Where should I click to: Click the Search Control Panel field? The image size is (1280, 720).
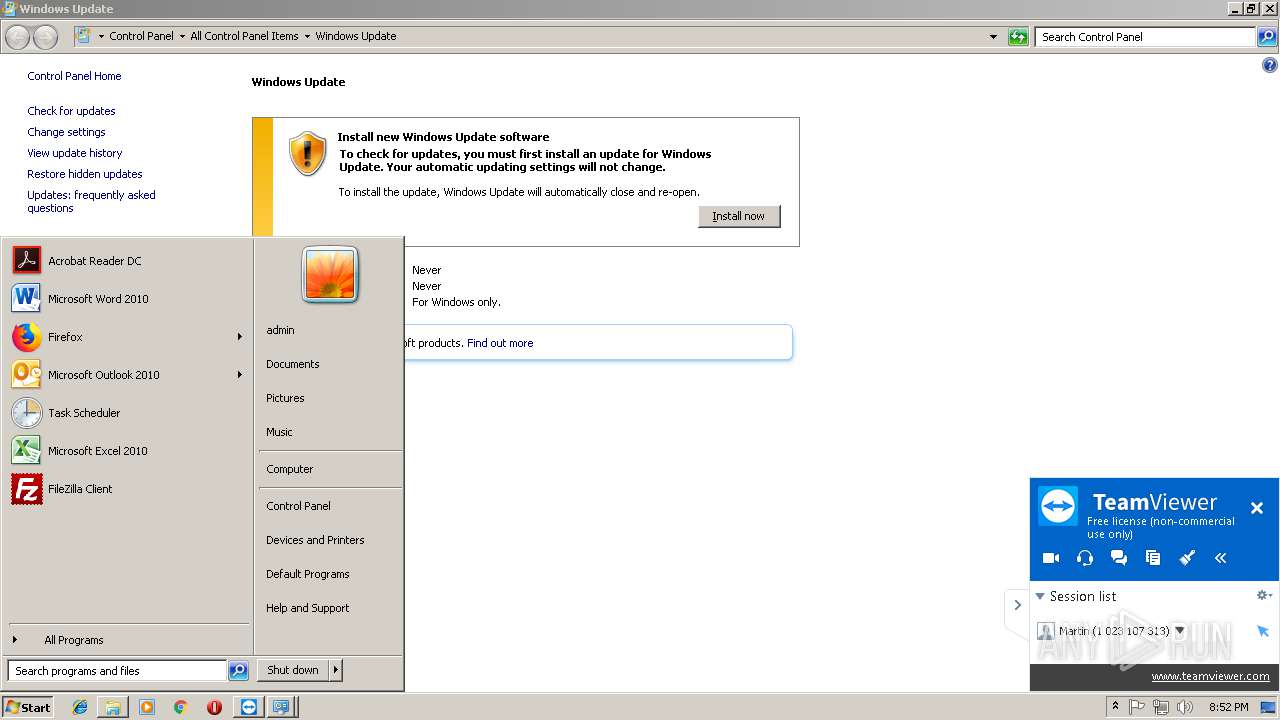(x=1146, y=37)
